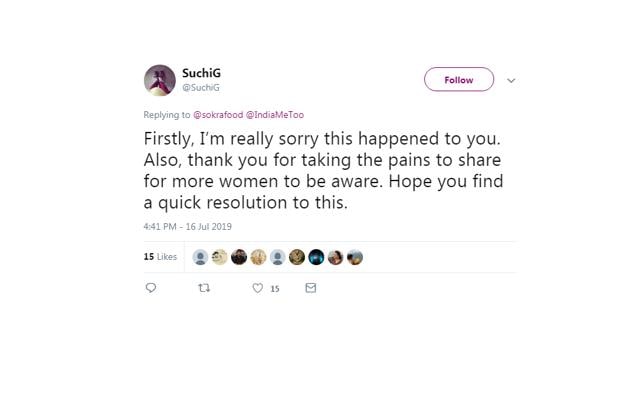Screen dimensions: 640x399
Task: Retweet this tweet using the retweet icon
Action: tap(204, 288)
